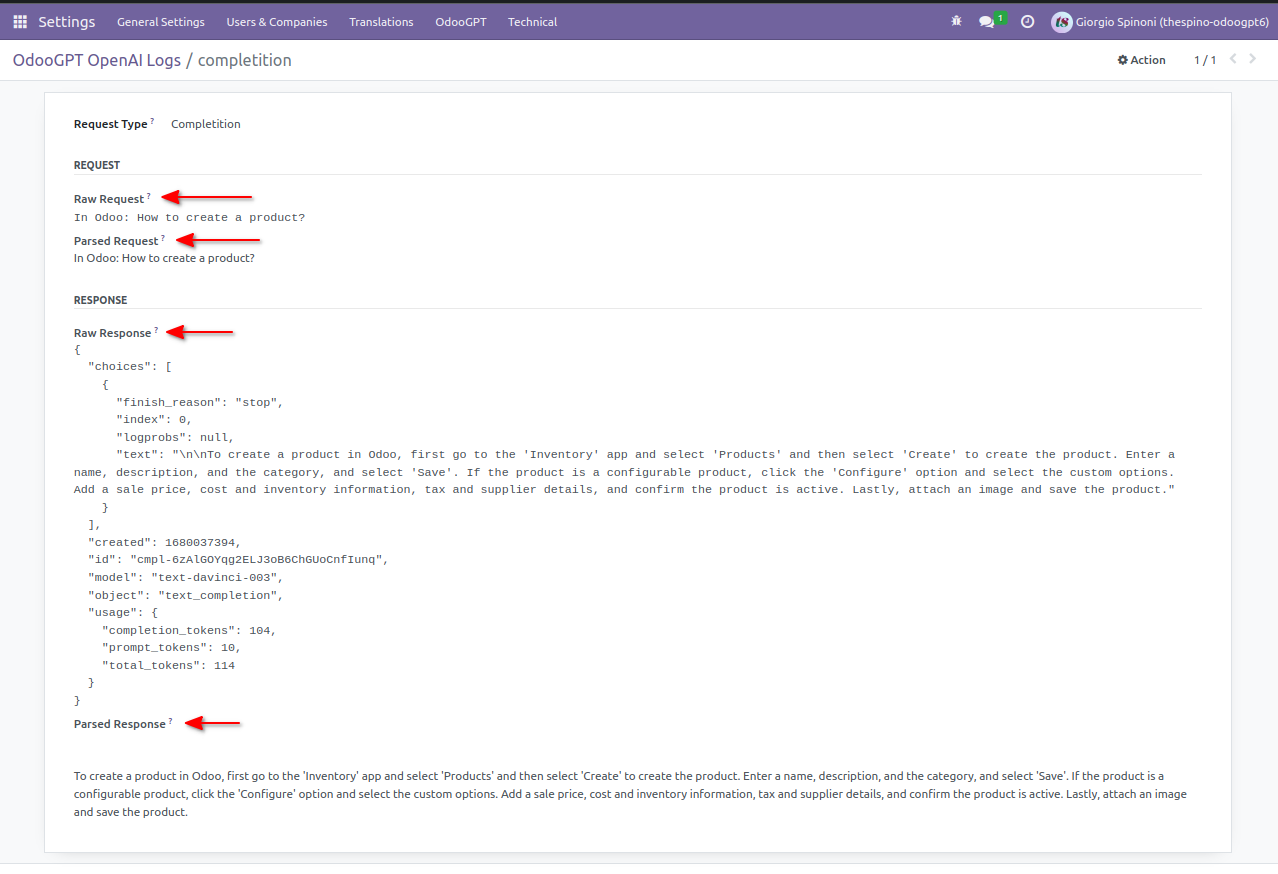Open the Translations menu
1278x874 pixels.
tap(381, 21)
